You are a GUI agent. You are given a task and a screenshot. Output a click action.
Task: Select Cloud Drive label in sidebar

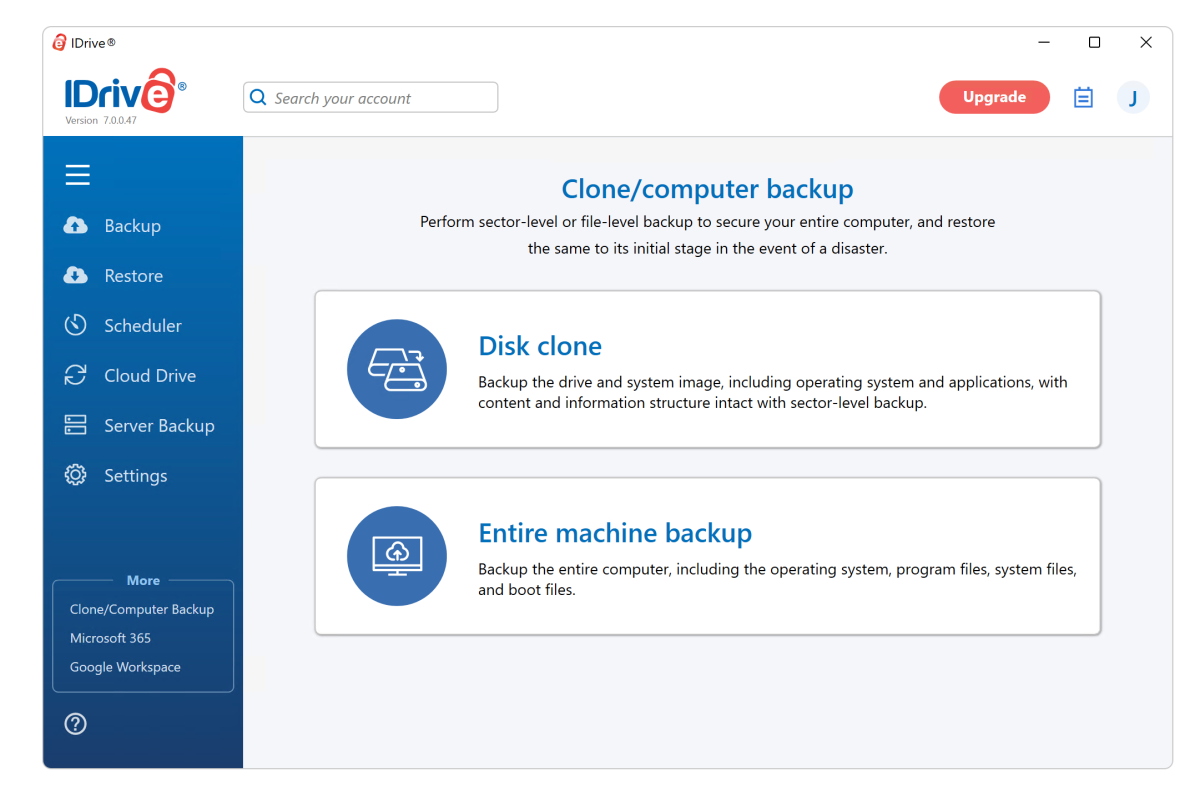click(150, 376)
